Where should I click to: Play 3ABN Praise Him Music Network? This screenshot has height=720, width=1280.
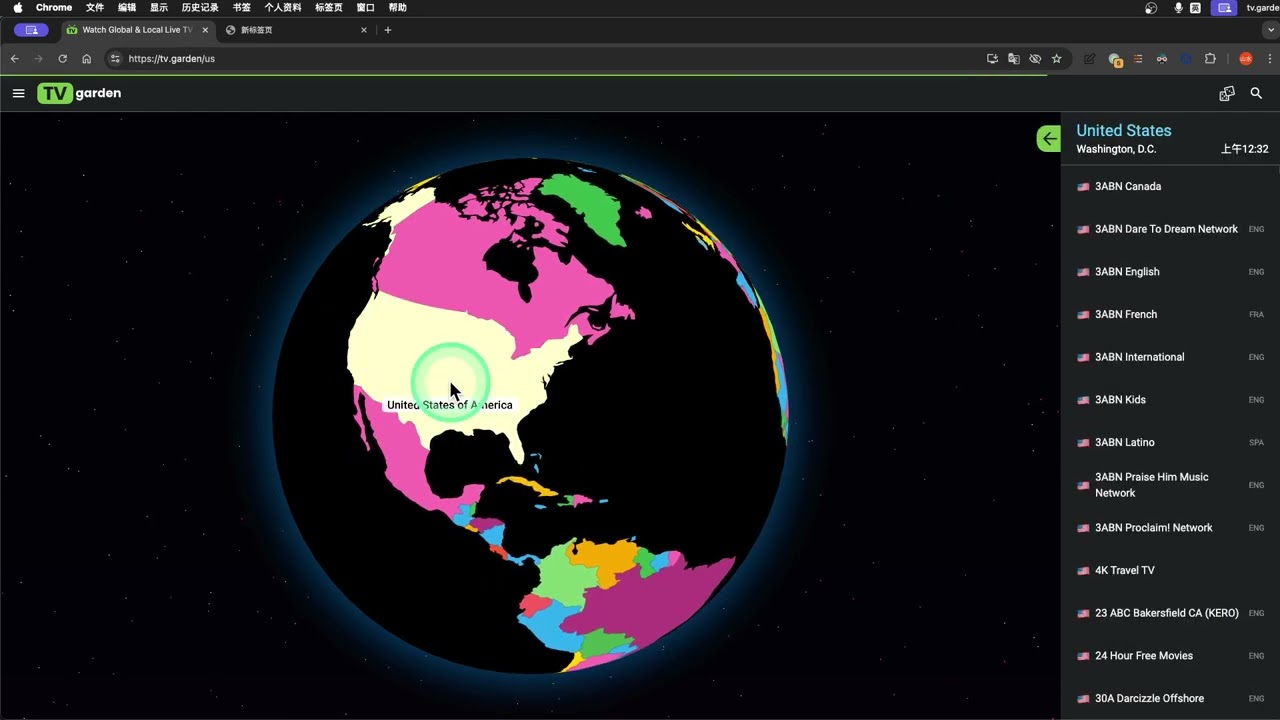pos(1170,485)
